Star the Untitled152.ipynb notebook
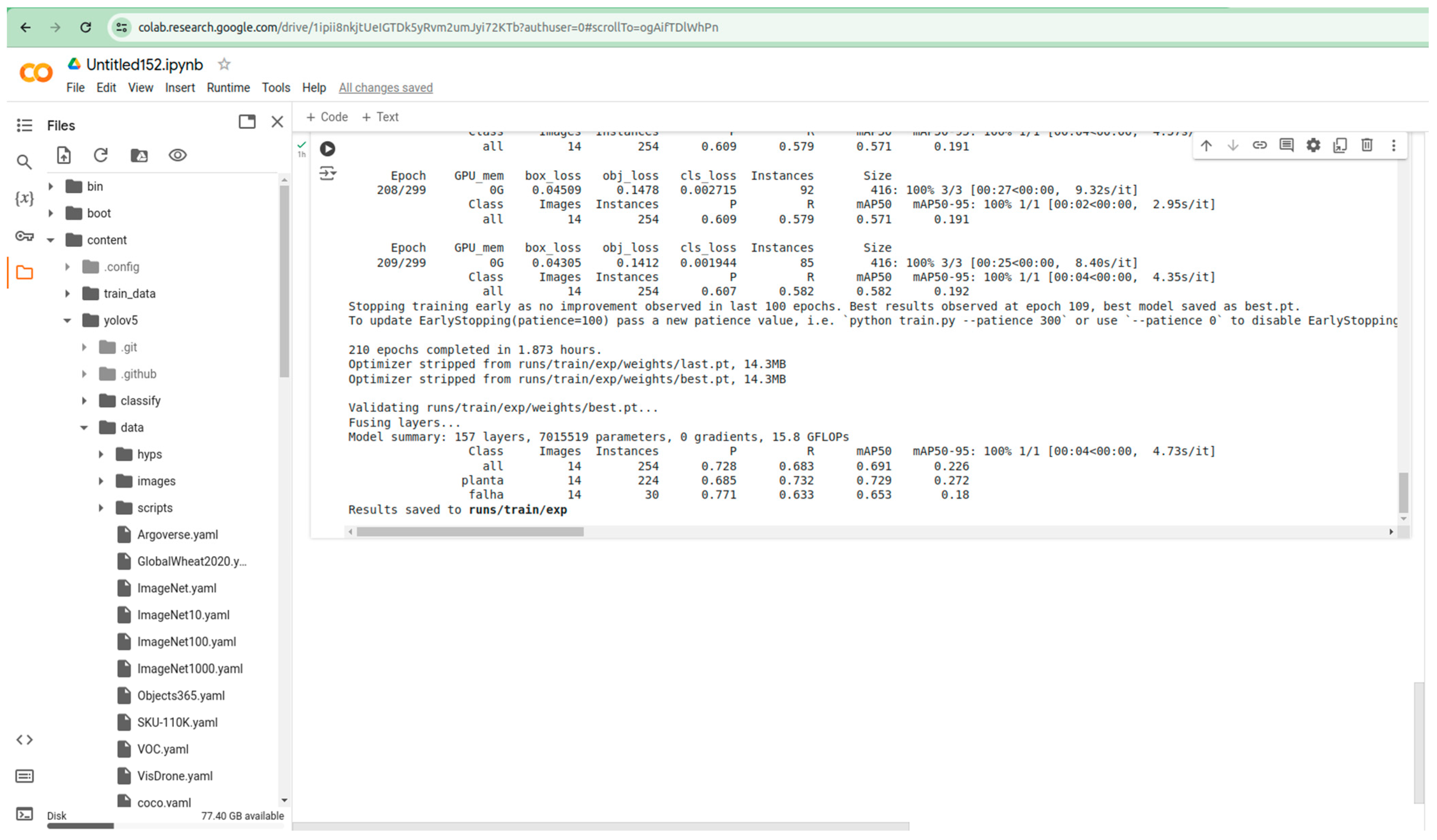 [x=224, y=64]
